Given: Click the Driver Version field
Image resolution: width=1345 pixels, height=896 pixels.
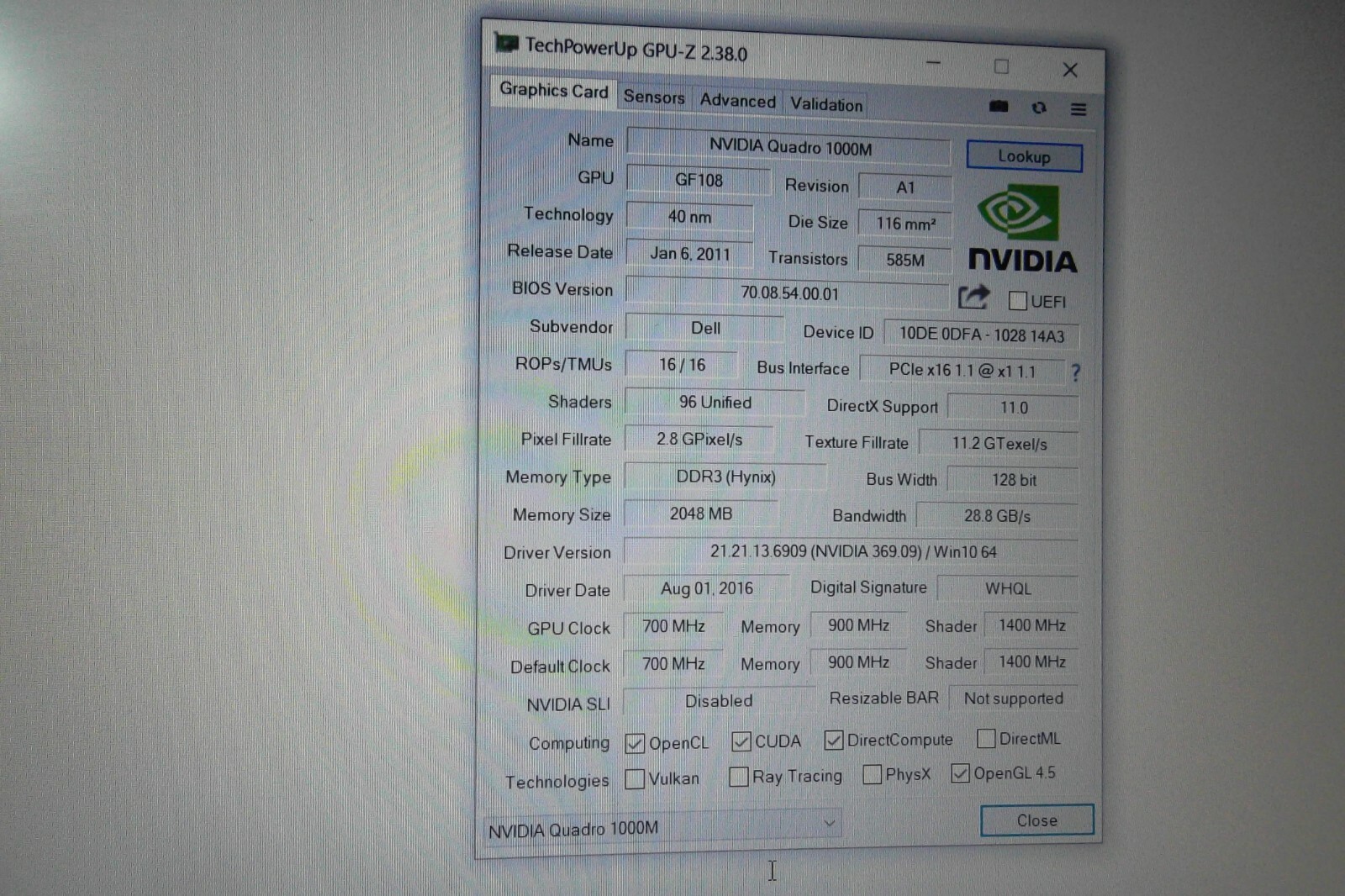Looking at the screenshot, I should [x=852, y=552].
